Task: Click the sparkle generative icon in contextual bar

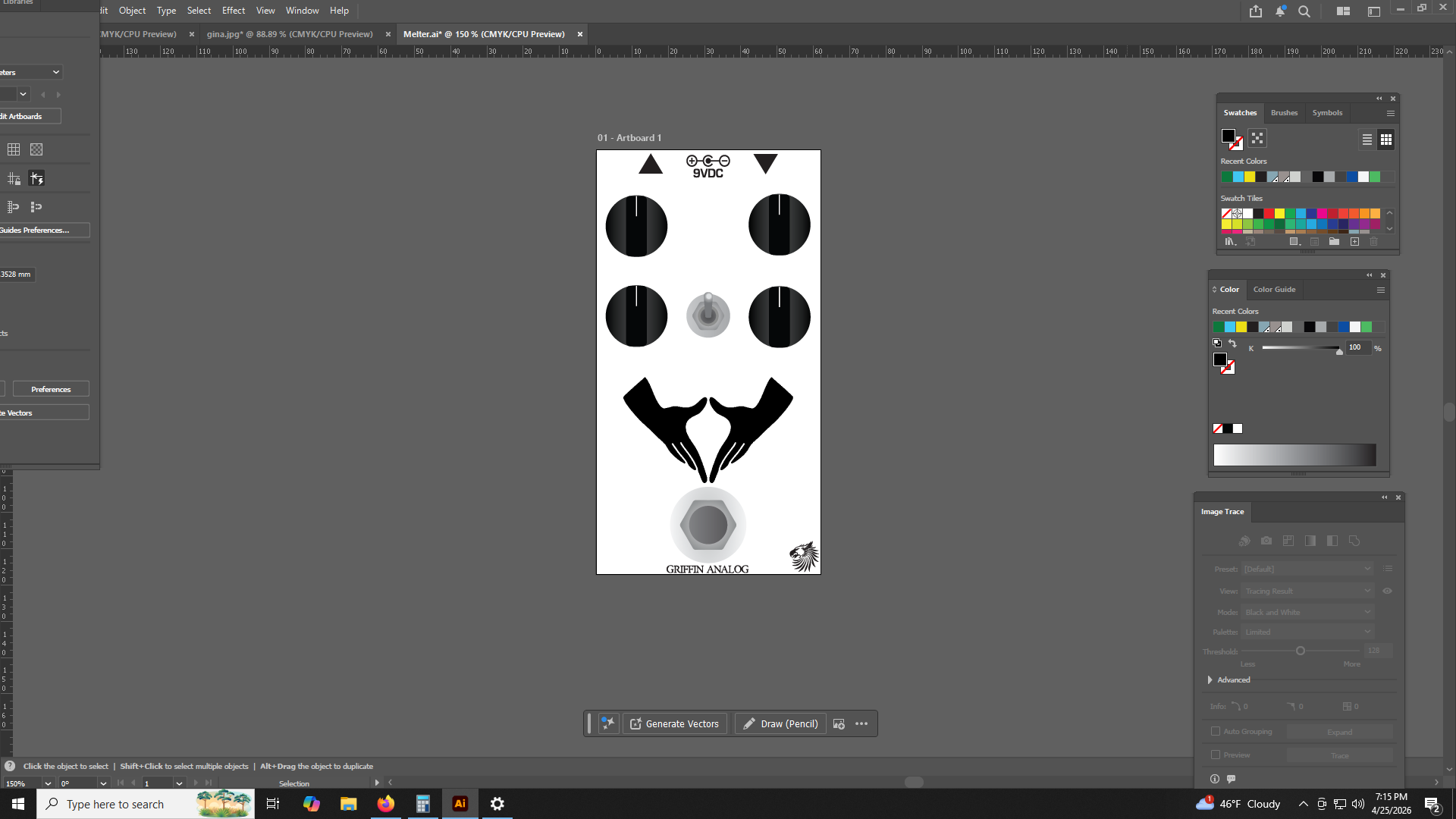Action: pos(608,723)
